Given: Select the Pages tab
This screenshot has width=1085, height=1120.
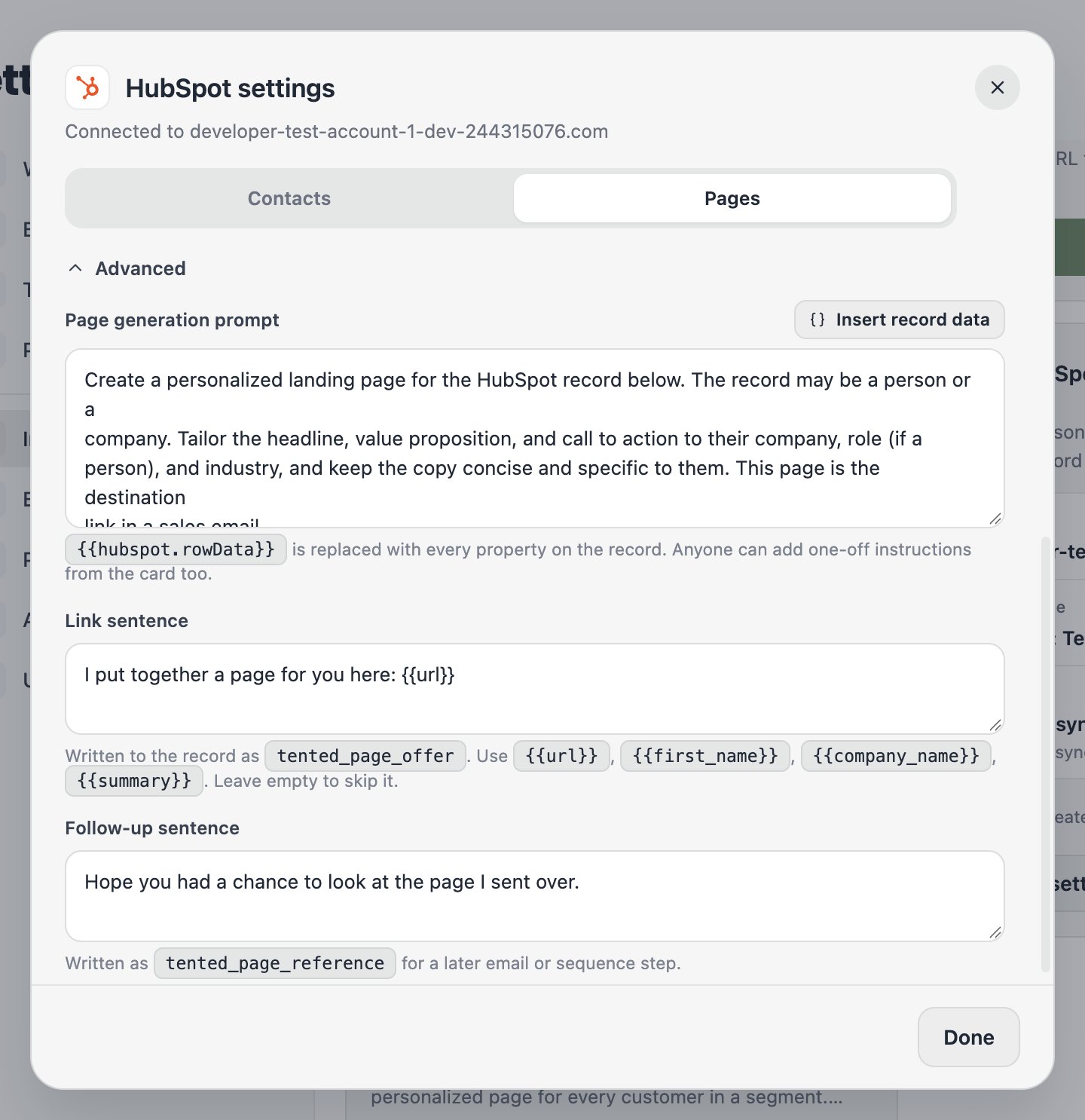Looking at the screenshot, I should (x=732, y=198).
